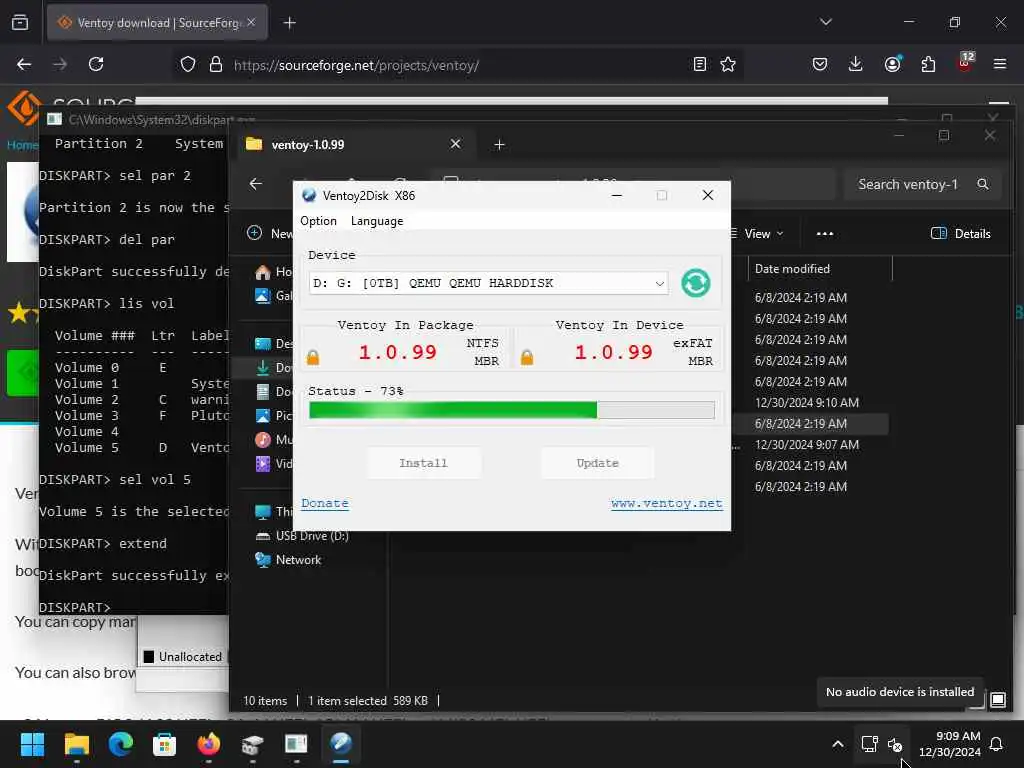Screen dimensions: 1024x768
Task: Click the Install button in Ventoy2Disk
Action: [423, 462]
